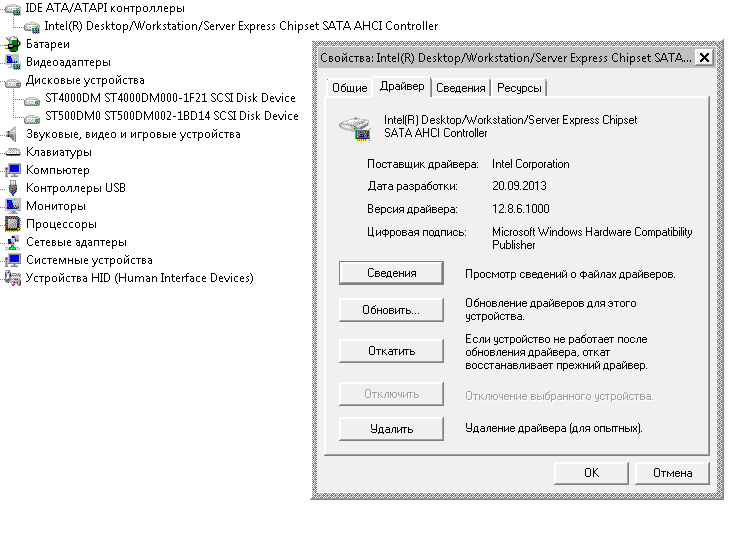Click the Просмотр сведений о файлах драйверов text
The height and width of the screenshot is (549, 748).
[570, 274]
